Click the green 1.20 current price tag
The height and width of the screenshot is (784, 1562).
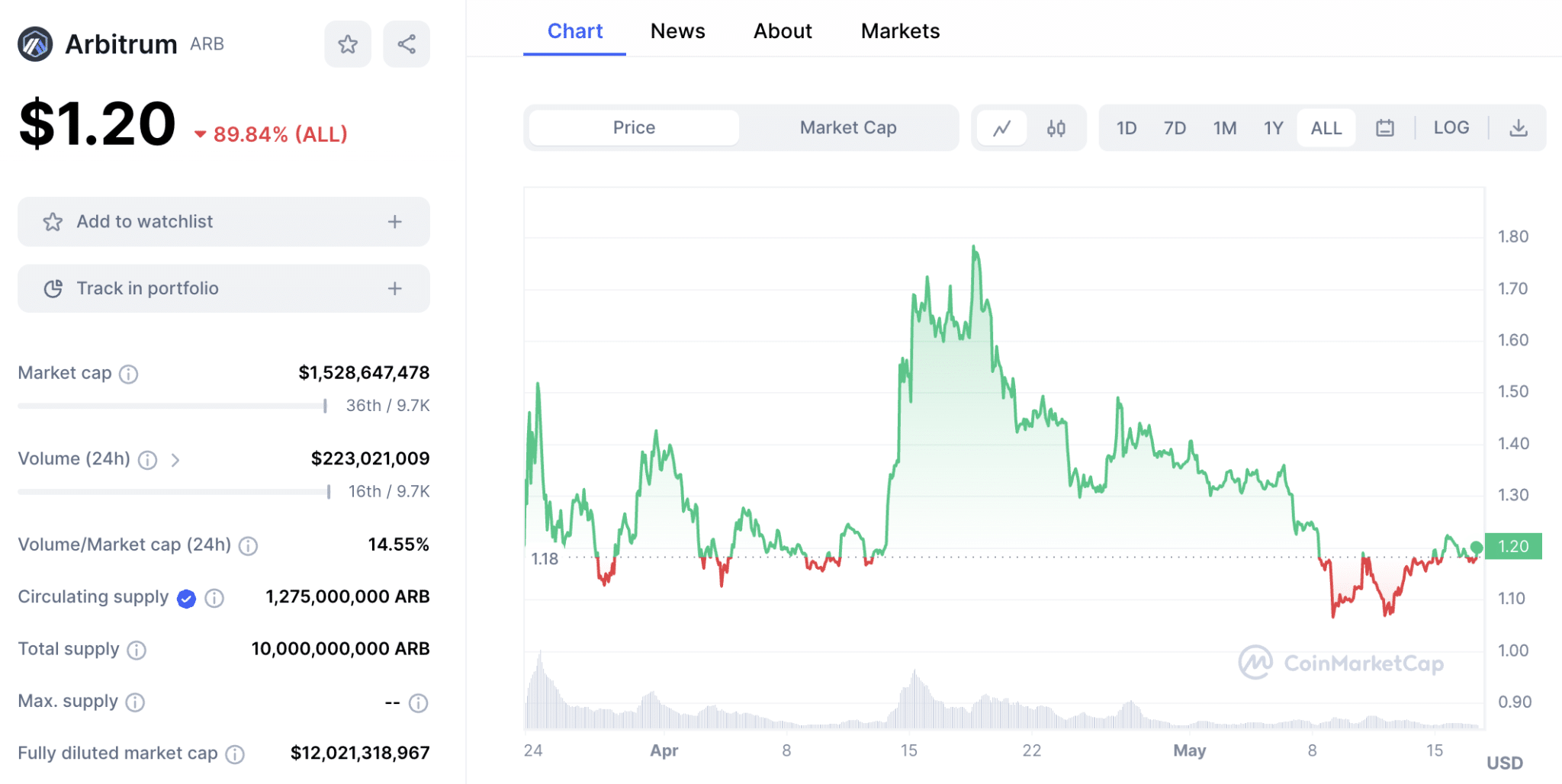coord(1513,546)
